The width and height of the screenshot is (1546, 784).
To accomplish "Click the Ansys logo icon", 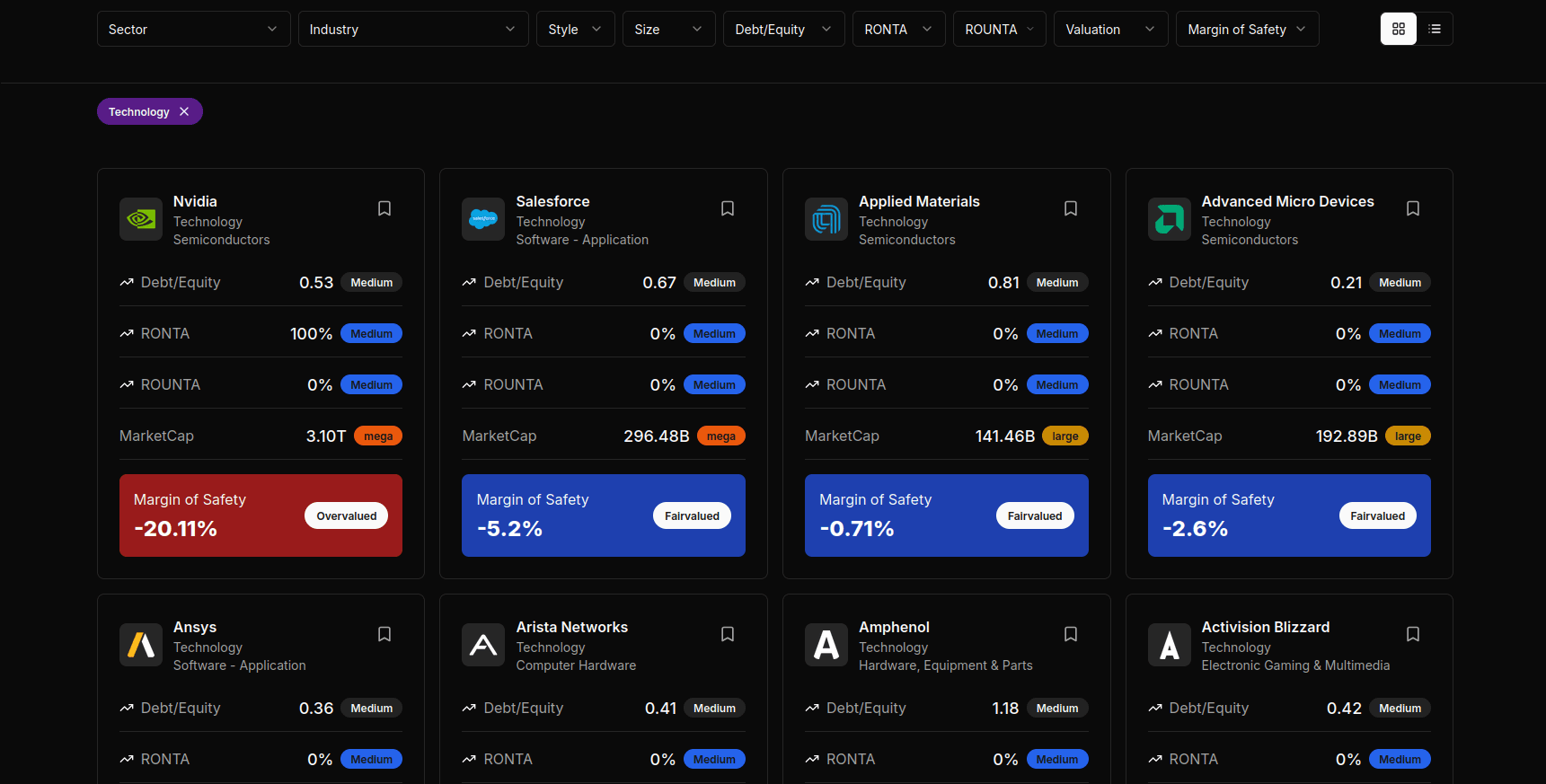I will click(141, 645).
